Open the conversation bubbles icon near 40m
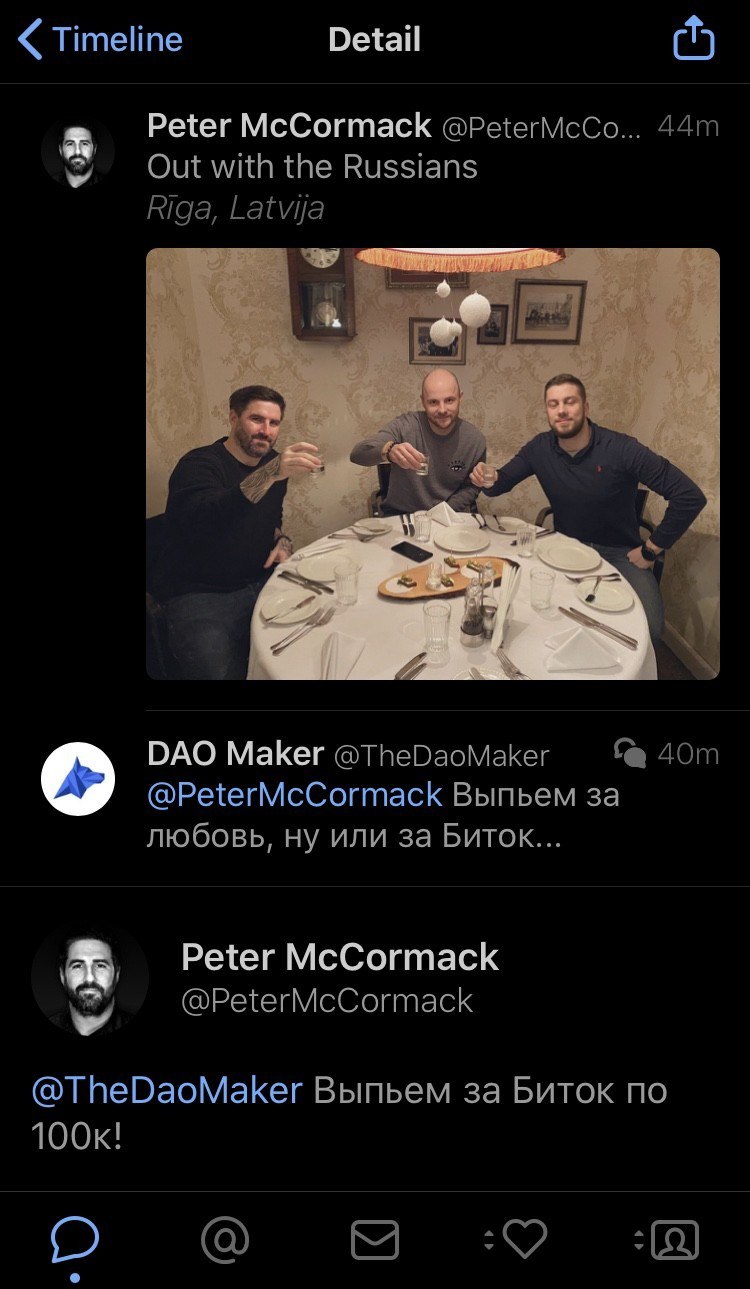Screen dimensions: 750x1289 [x=629, y=753]
